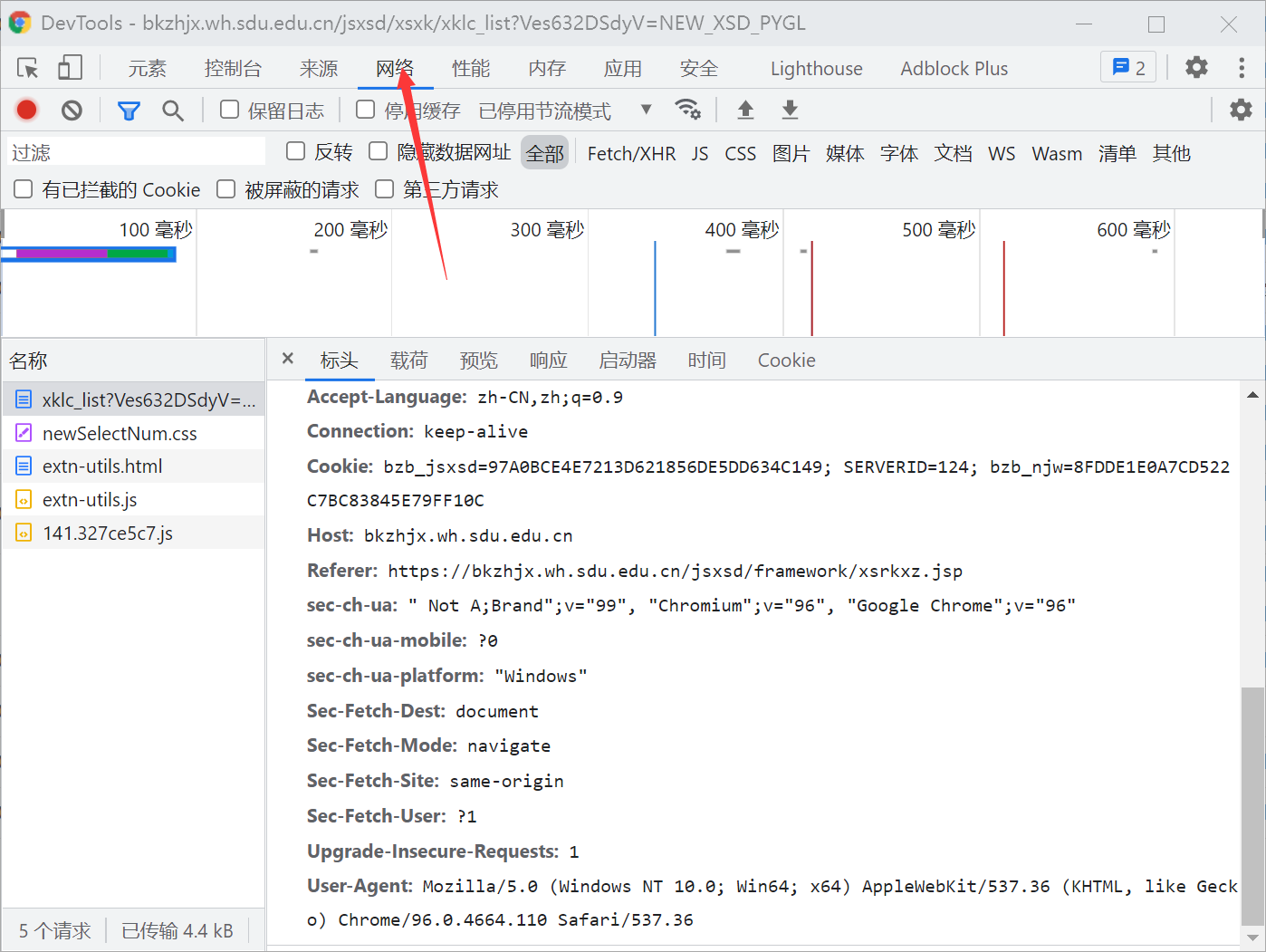Open the DevTools three-dot customize menu
The height and width of the screenshot is (952, 1266).
tap(1241, 68)
